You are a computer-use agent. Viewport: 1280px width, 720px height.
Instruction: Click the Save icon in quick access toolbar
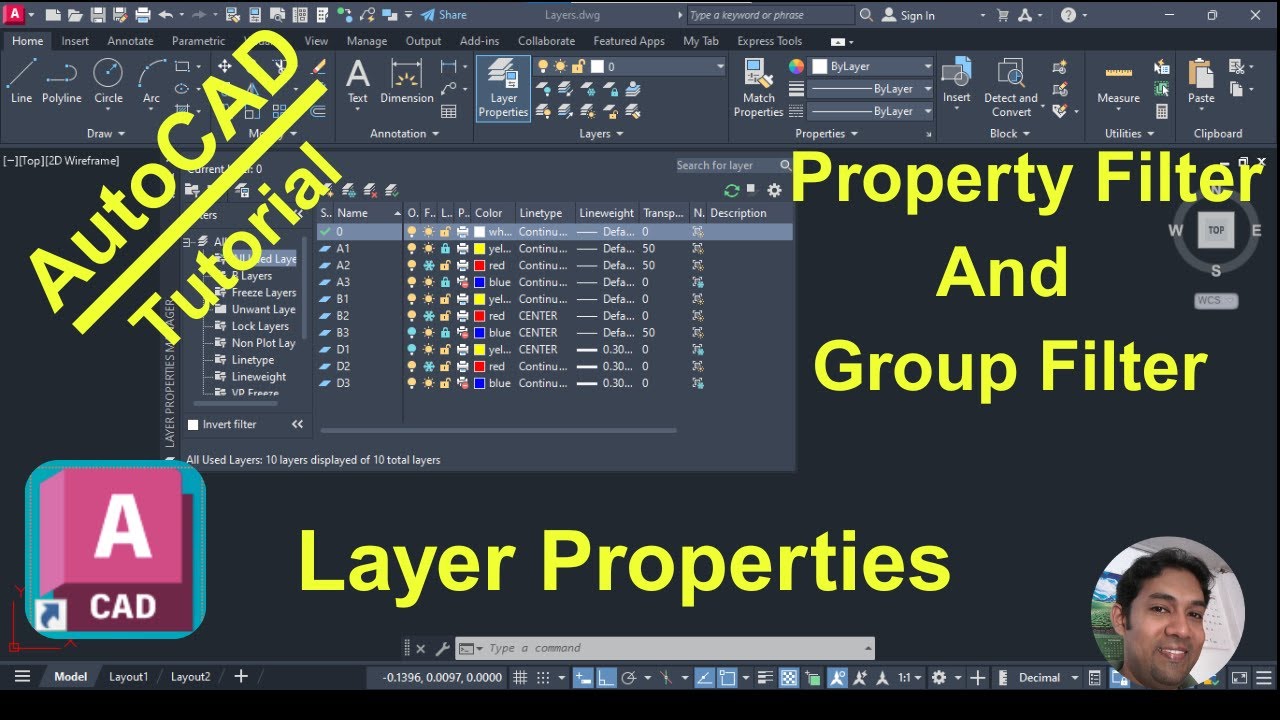(x=98, y=15)
